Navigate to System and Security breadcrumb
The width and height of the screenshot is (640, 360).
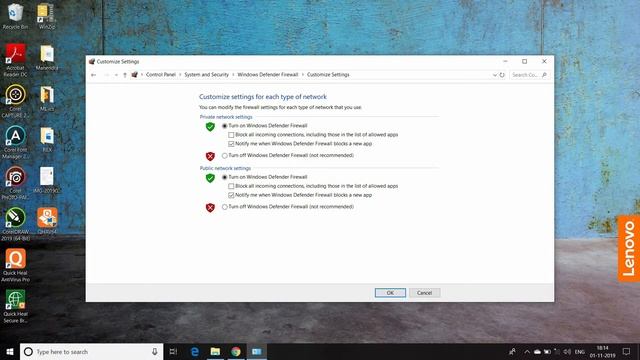pos(207,75)
